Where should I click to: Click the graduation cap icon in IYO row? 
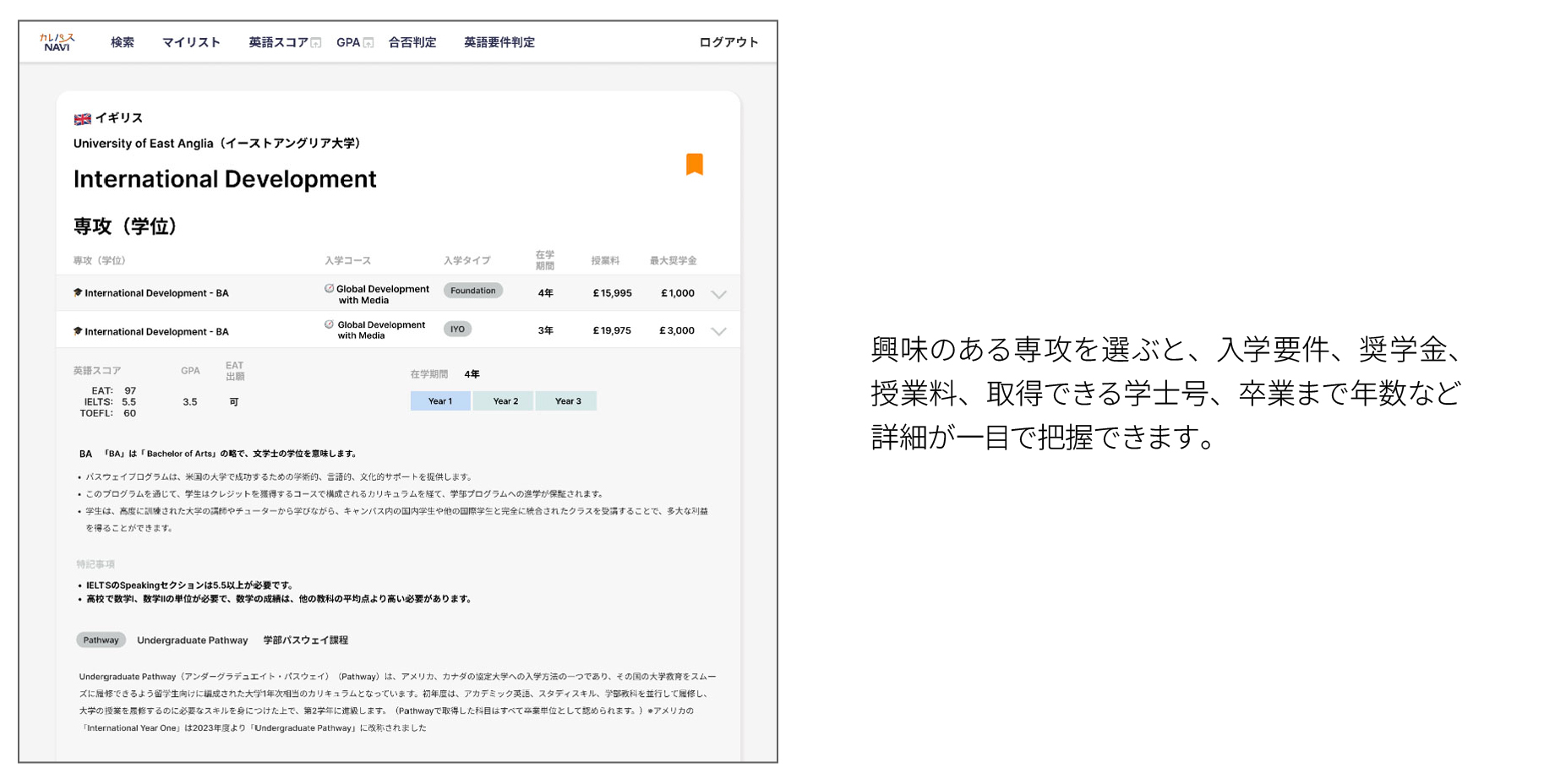[78, 331]
